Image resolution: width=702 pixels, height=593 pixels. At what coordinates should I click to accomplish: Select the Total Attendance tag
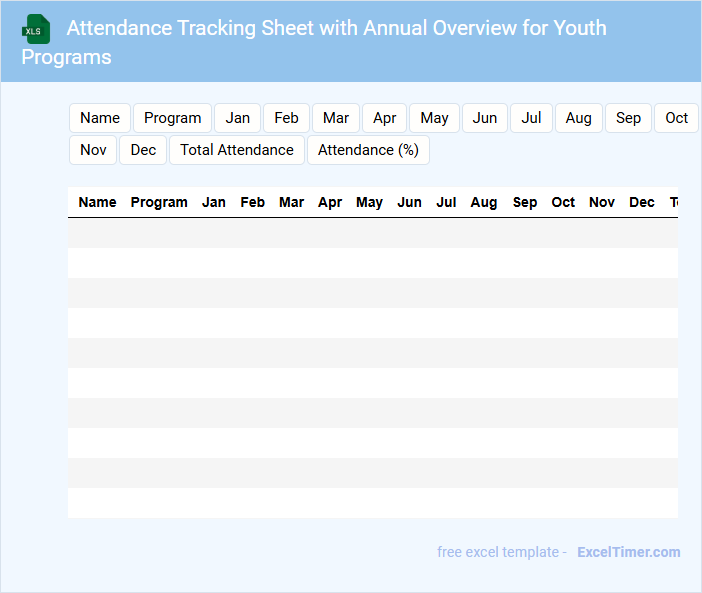click(237, 150)
